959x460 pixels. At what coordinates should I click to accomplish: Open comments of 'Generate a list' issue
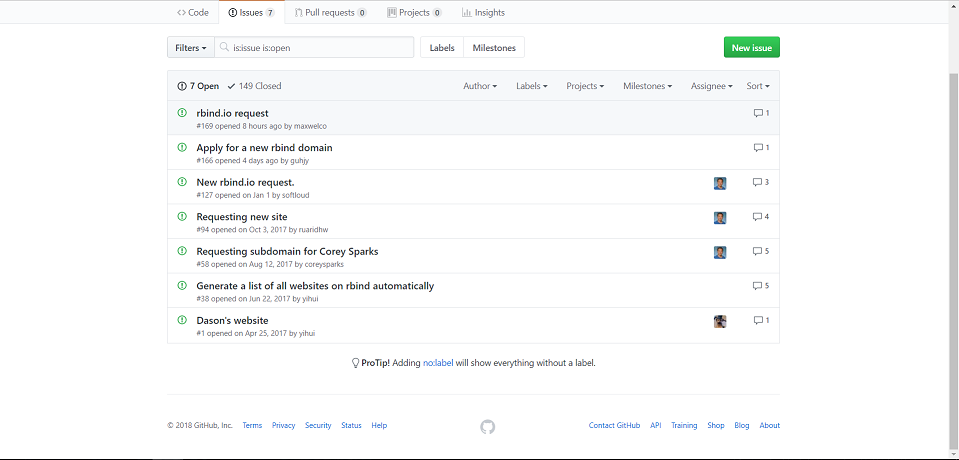761,286
